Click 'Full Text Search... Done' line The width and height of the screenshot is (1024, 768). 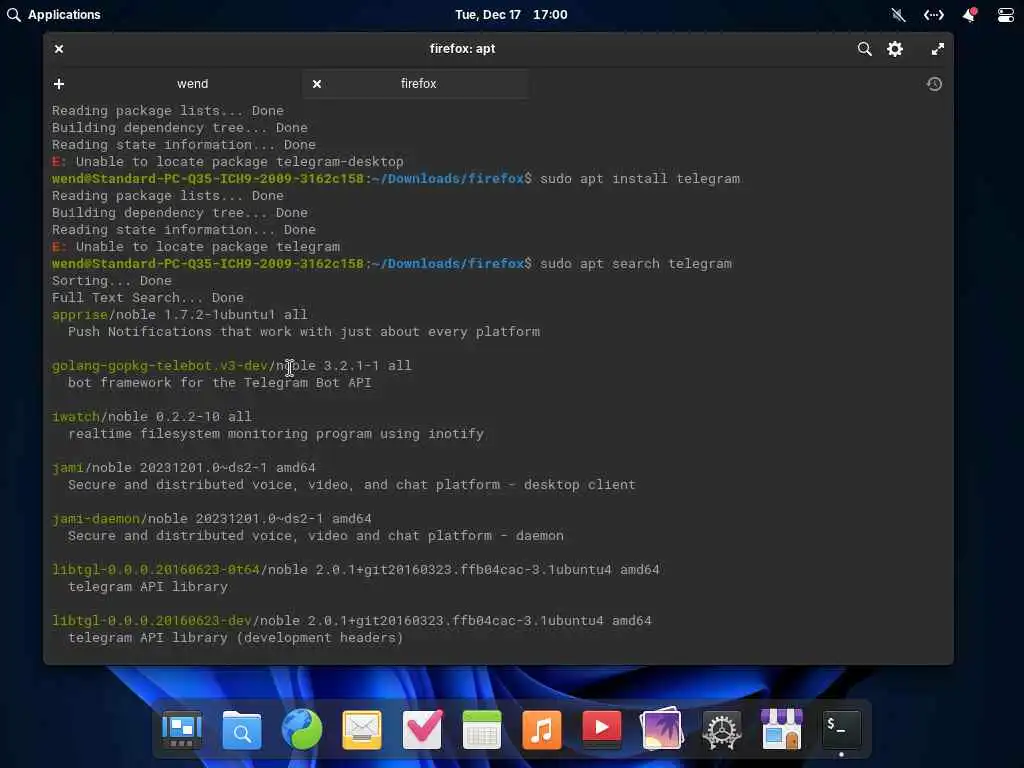(x=148, y=298)
